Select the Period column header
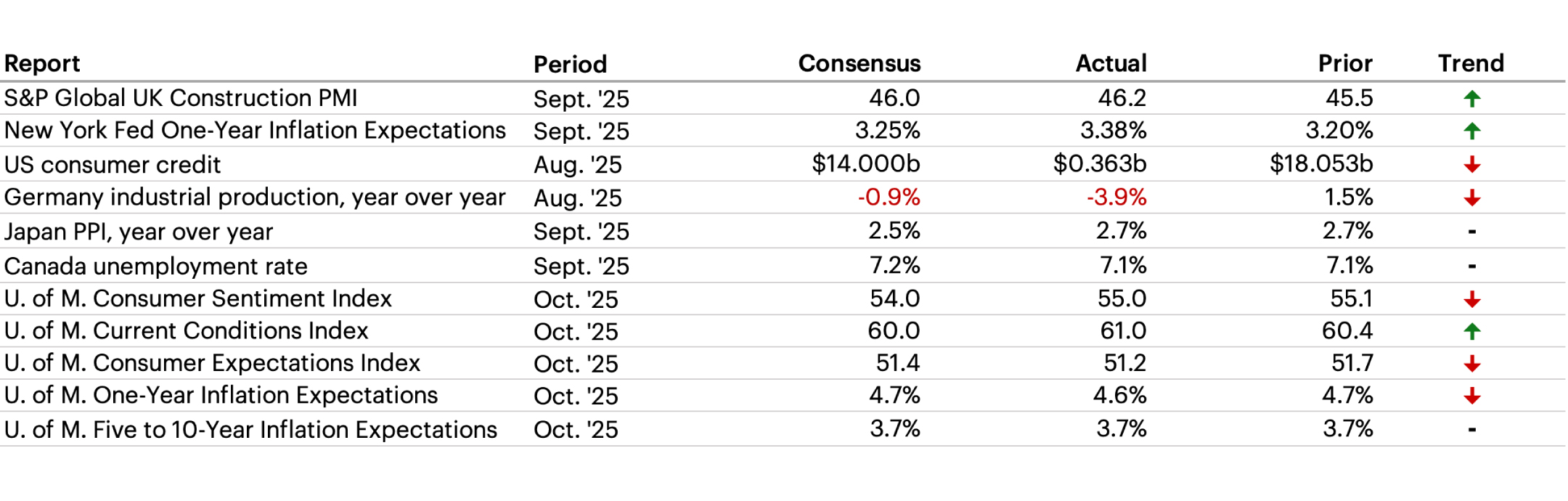 (570, 65)
